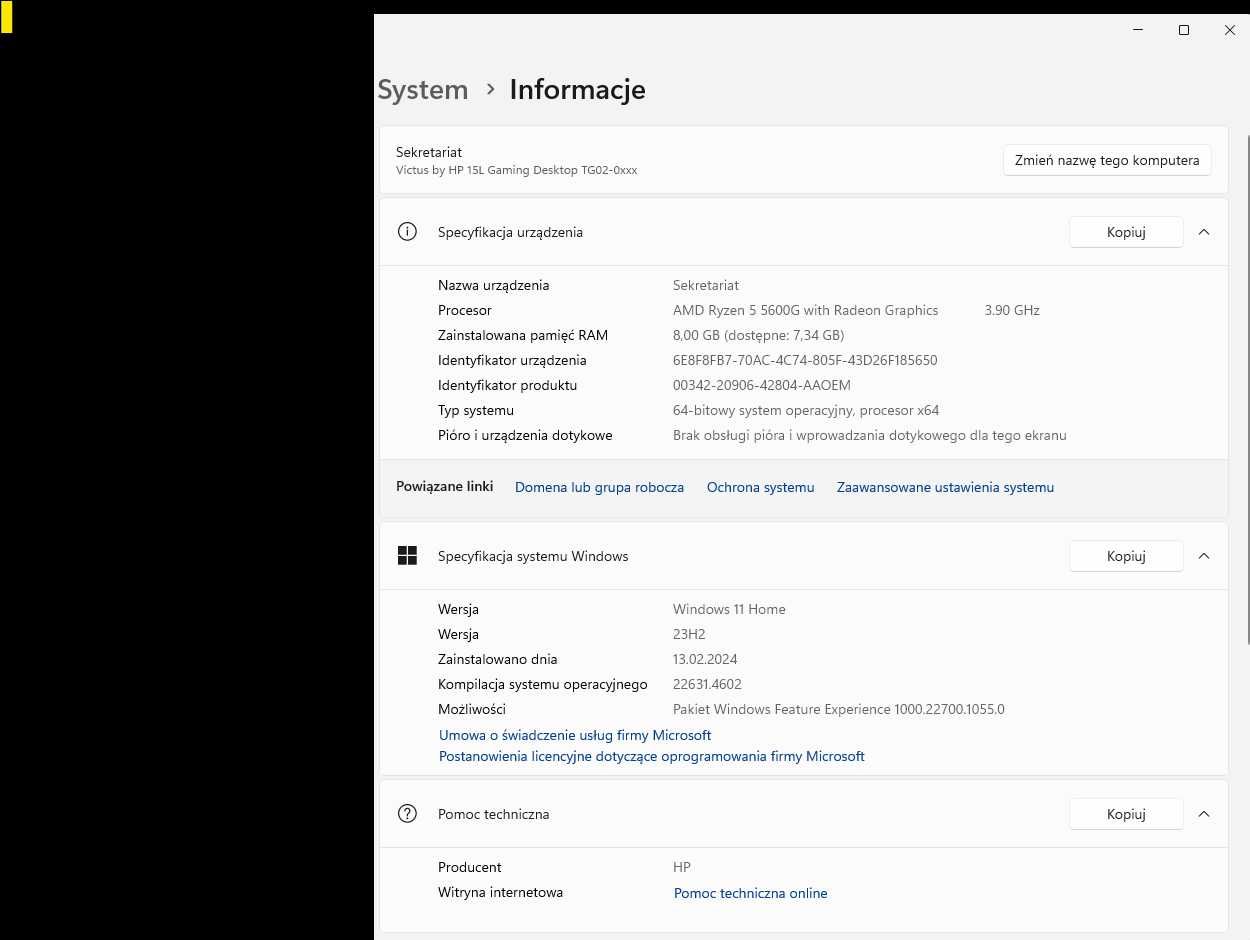This screenshot has height=940, width=1250.
Task: Click the 8,00 GB RAM value
Action: click(758, 335)
